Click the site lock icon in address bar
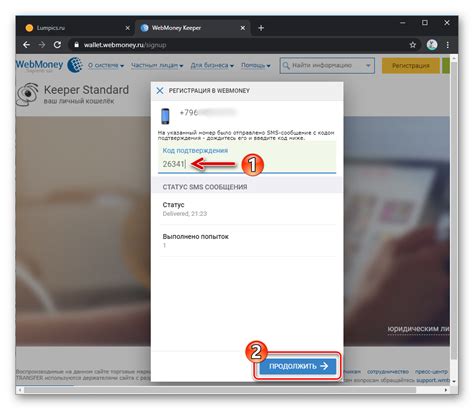The image size is (474, 410). click(x=76, y=45)
